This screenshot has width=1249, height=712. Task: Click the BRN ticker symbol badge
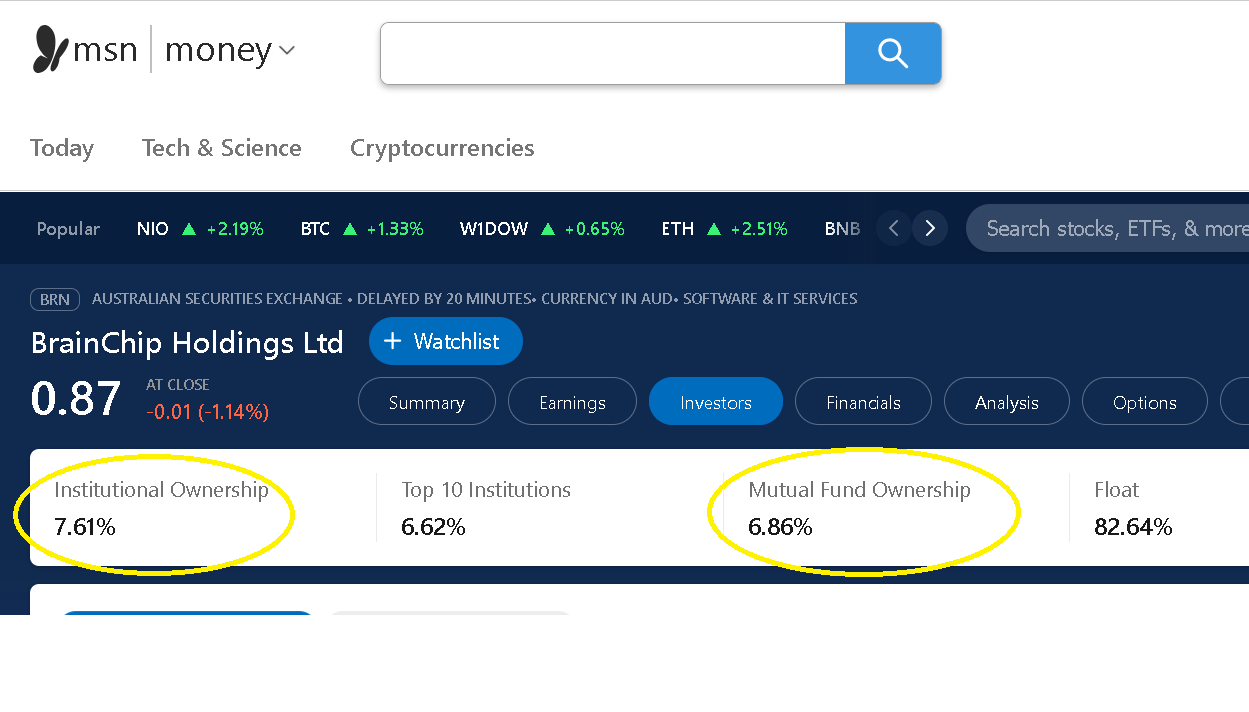(55, 299)
